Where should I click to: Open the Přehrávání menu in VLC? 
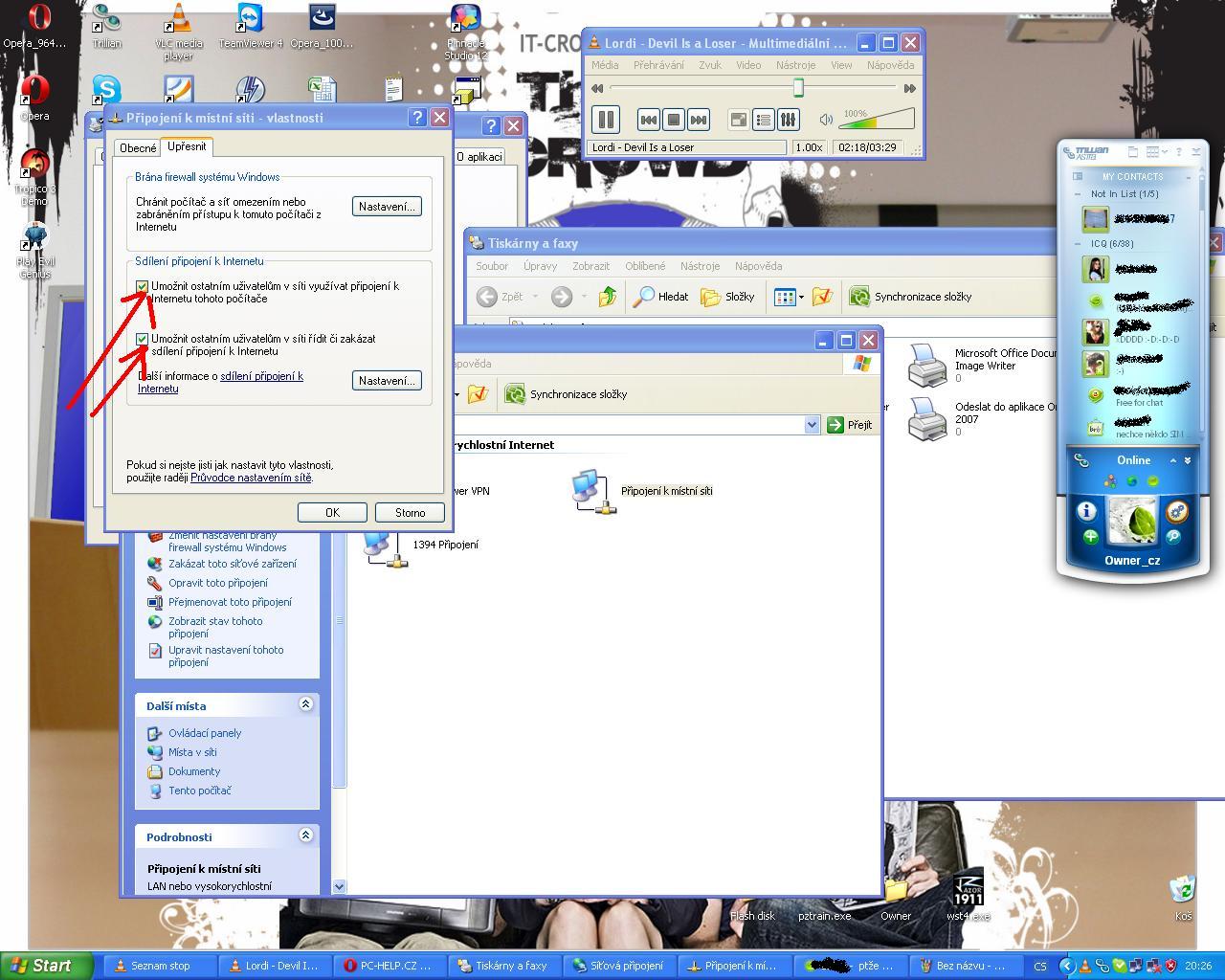pyautogui.click(x=658, y=65)
